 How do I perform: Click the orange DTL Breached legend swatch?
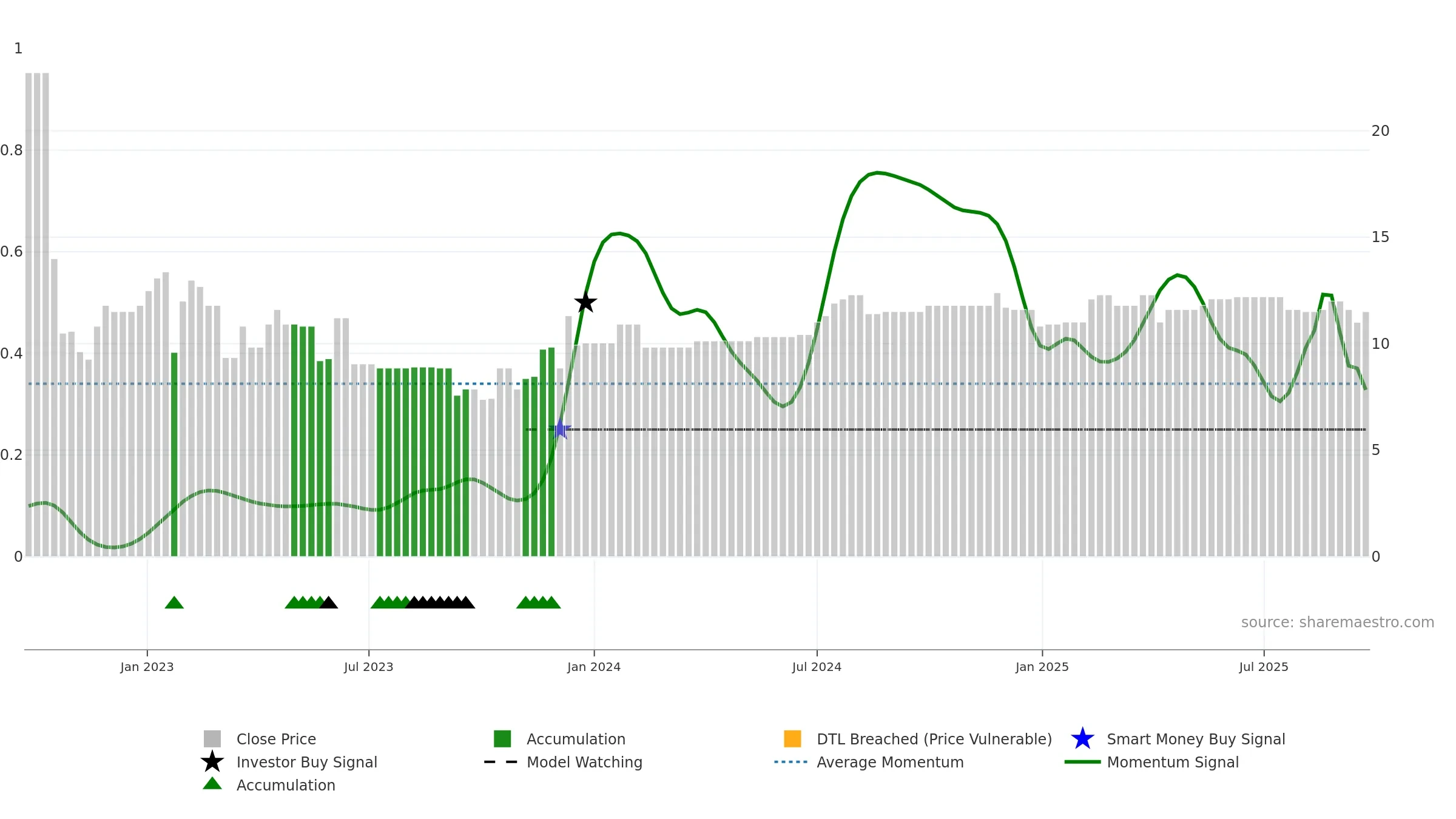click(792, 739)
